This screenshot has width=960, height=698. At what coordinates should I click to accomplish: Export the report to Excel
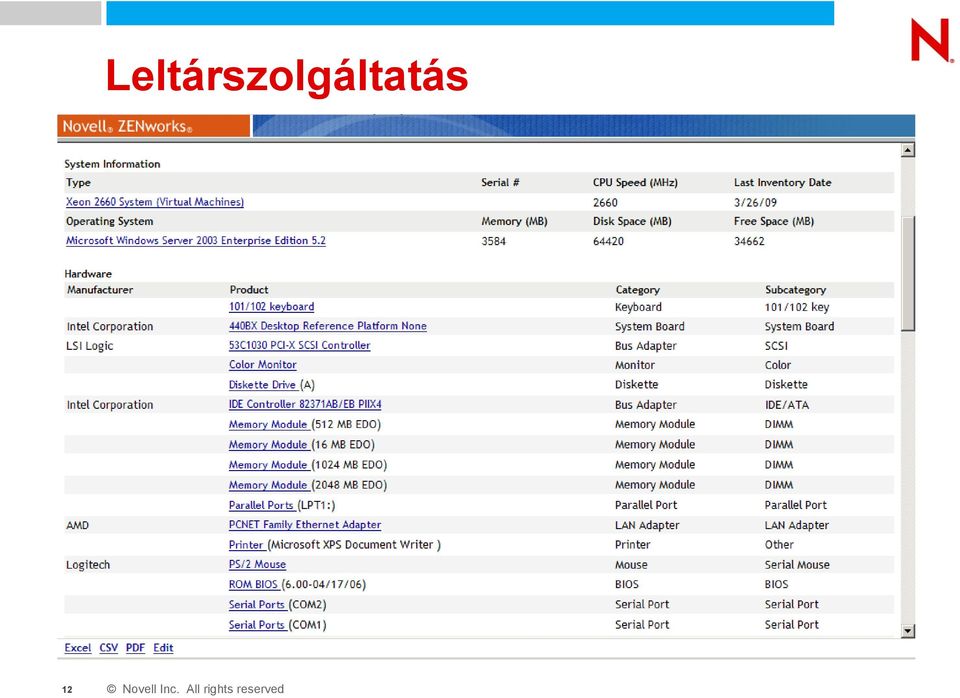coord(78,648)
